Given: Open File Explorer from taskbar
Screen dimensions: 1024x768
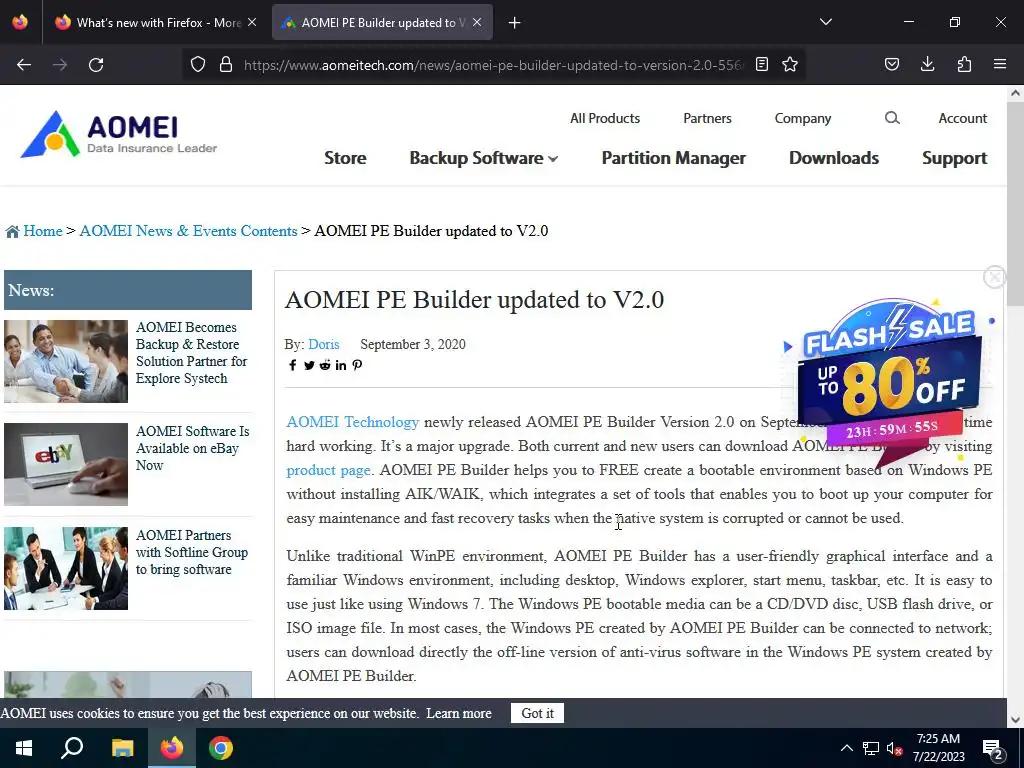Looking at the screenshot, I should click(122, 748).
